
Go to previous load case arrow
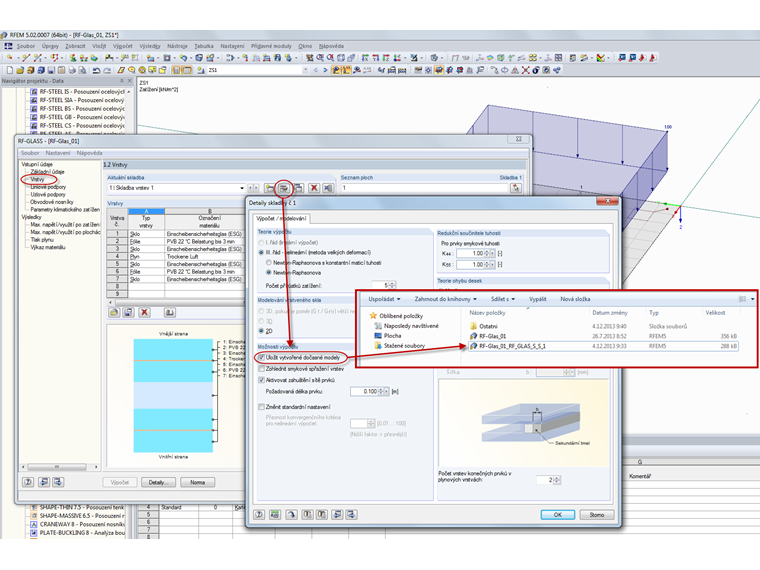[x=316, y=70]
